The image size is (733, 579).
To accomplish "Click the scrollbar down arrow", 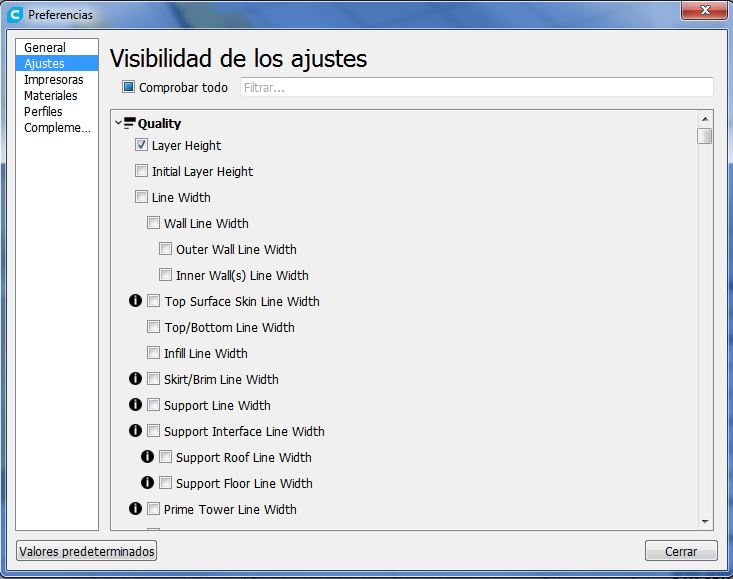I will tap(705, 522).
